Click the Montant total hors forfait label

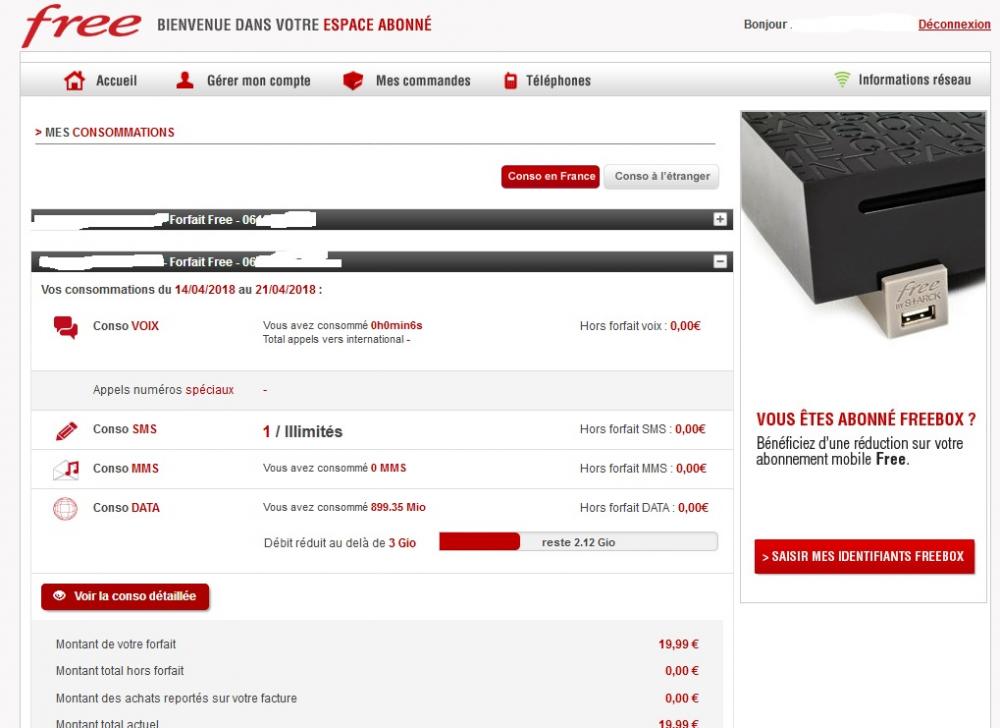[x=120, y=671]
